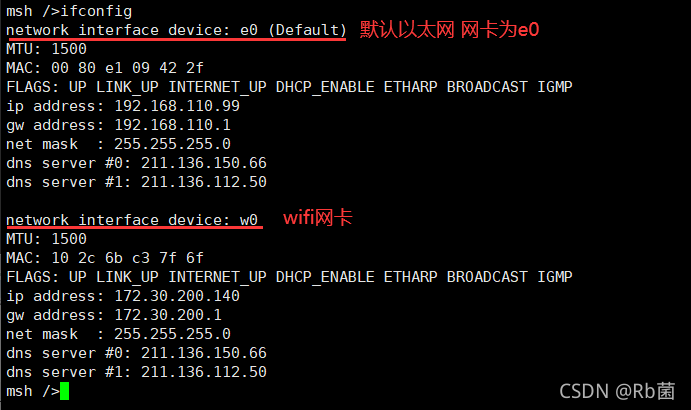Click the w0 IGMP flag text
Screen dimensions: 691x410
(554, 277)
